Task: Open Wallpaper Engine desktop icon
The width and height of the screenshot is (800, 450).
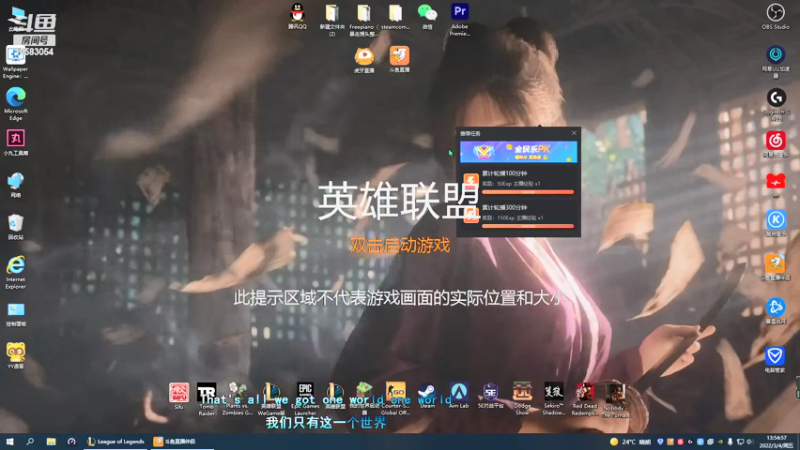Action: pos(15,62)
